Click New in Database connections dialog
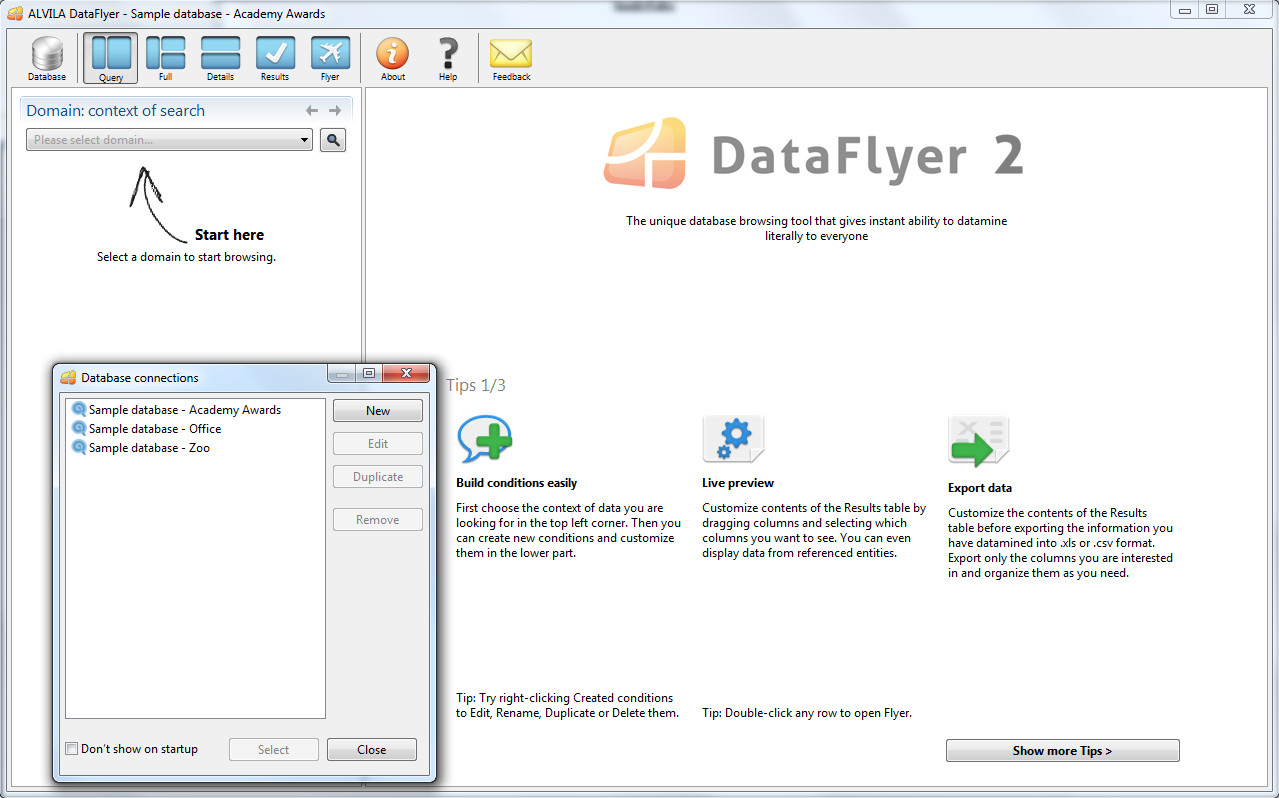 (378, 411)
